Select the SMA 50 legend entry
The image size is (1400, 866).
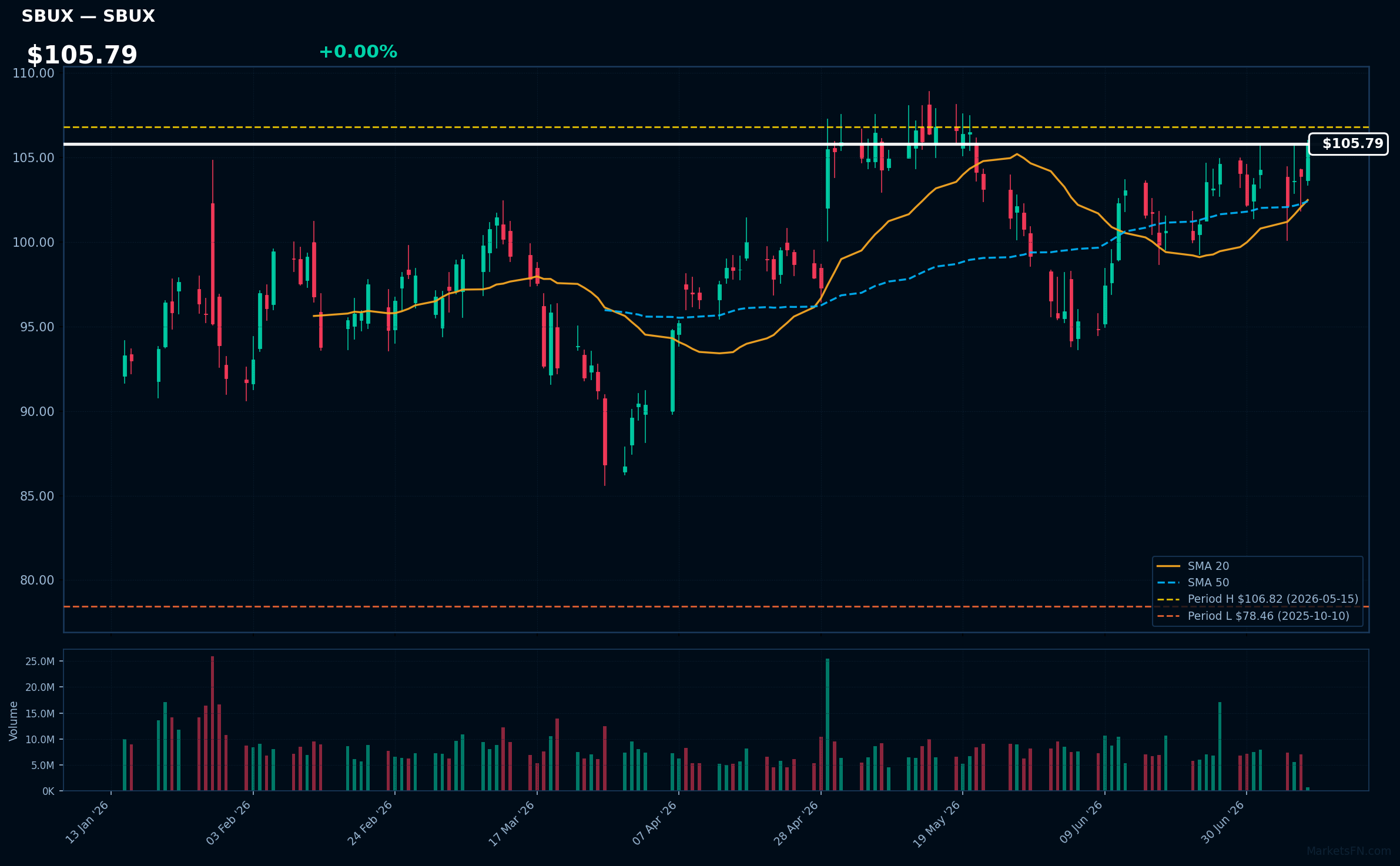click(x=1193, y=582)
